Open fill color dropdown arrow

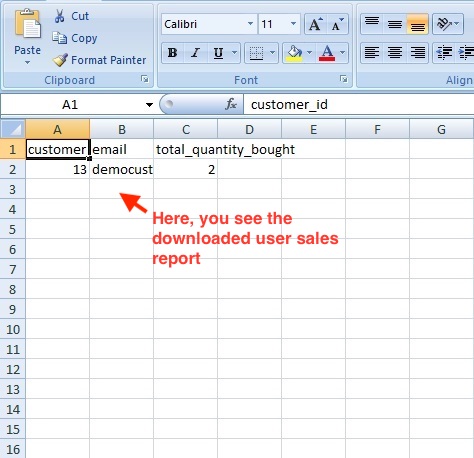point(309,53)
